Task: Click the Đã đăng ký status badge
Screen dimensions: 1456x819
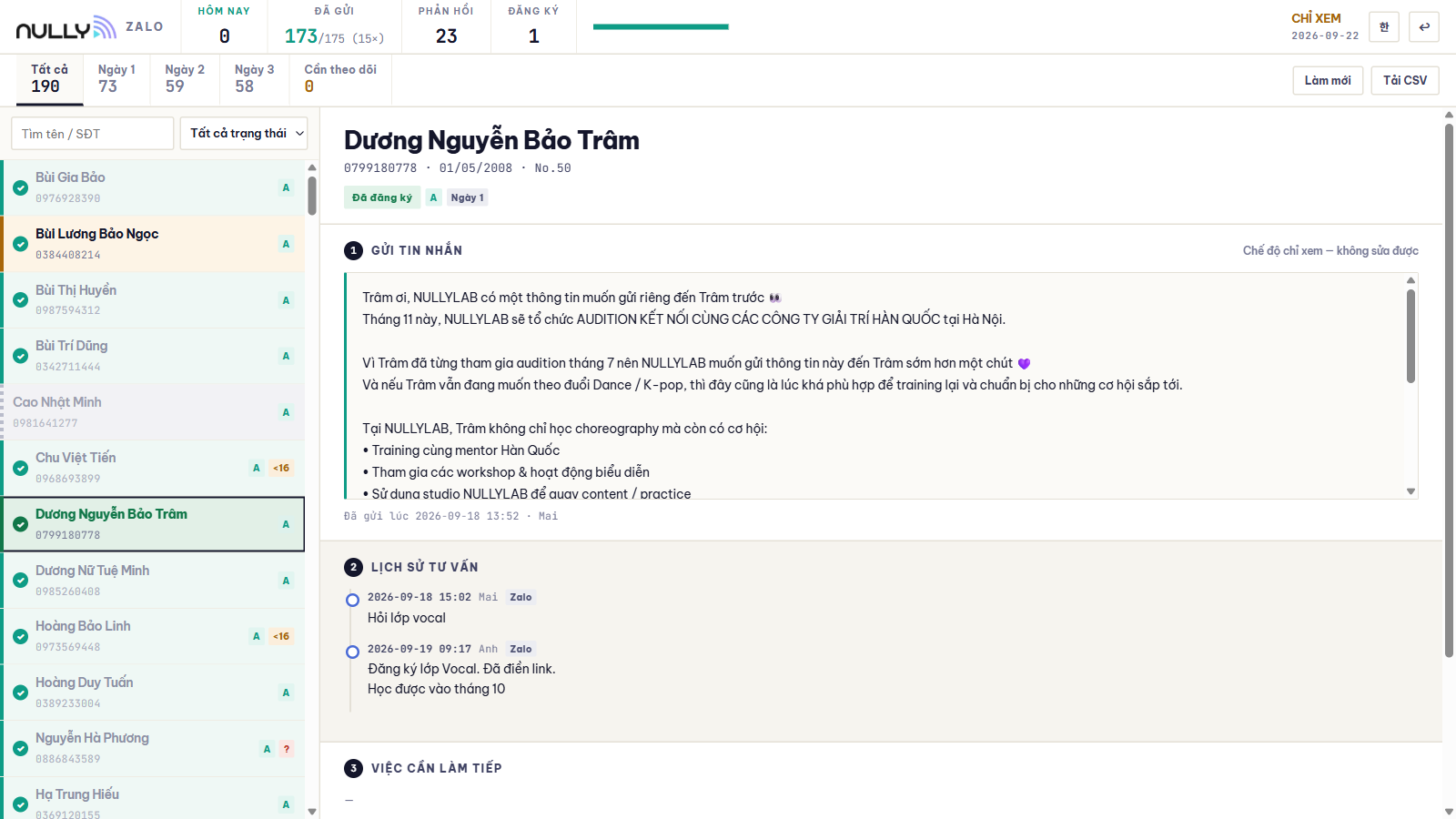Action: tap(382, 197)
